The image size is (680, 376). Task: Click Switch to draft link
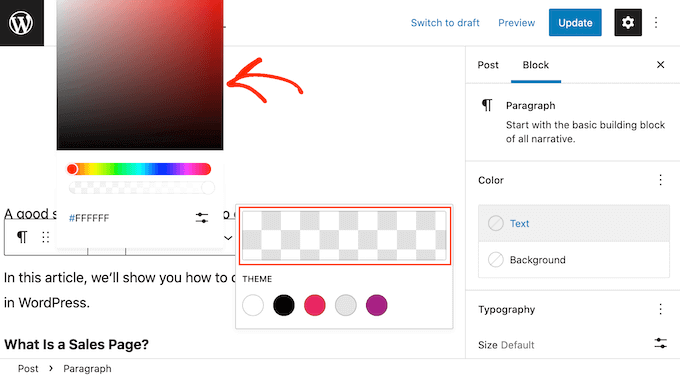pyautogui.click(x=445, y=23)
